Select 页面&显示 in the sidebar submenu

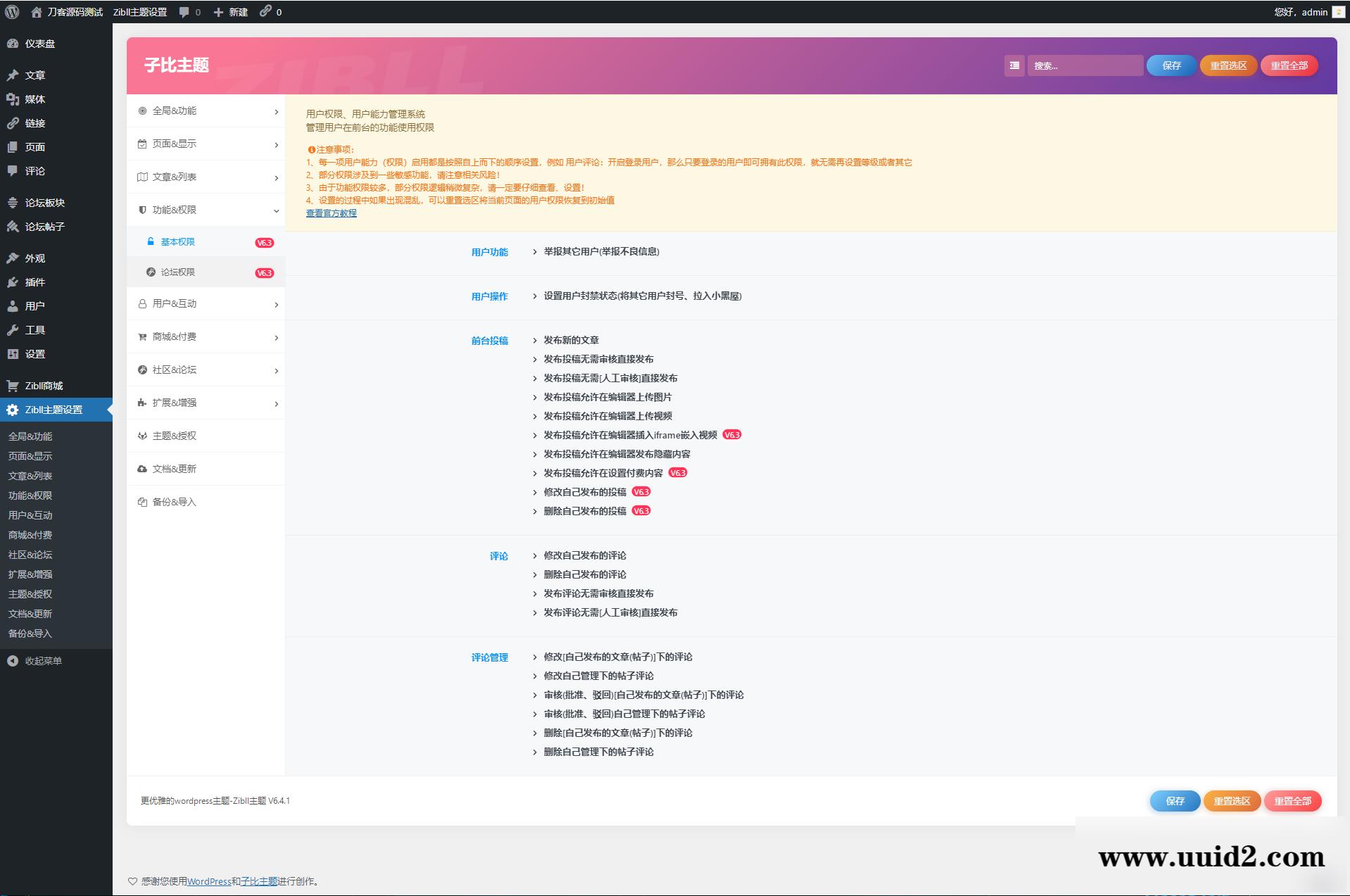pos(30,455)
